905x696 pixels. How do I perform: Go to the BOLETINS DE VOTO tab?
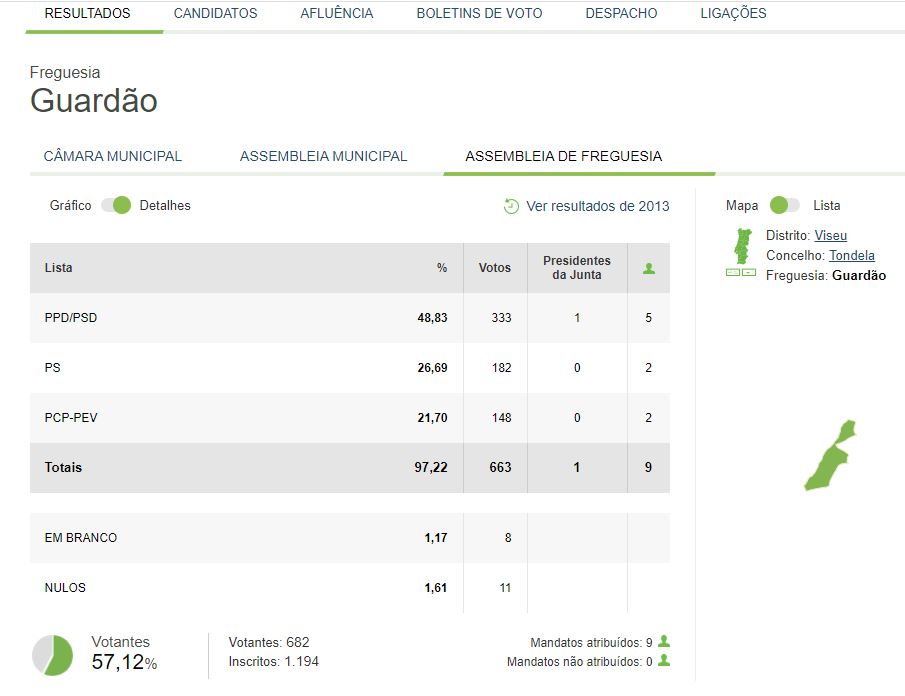pos(479,14)
